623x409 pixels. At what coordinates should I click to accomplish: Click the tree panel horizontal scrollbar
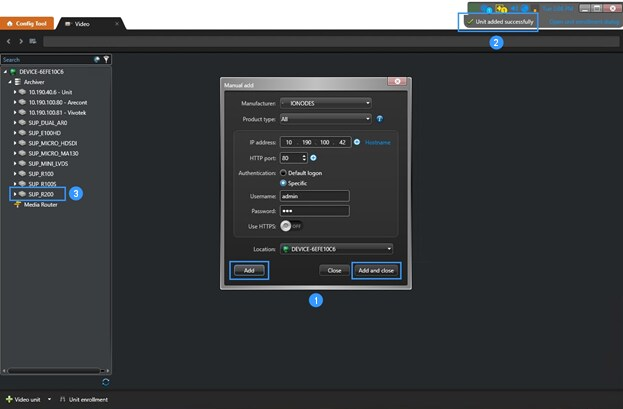56,371
